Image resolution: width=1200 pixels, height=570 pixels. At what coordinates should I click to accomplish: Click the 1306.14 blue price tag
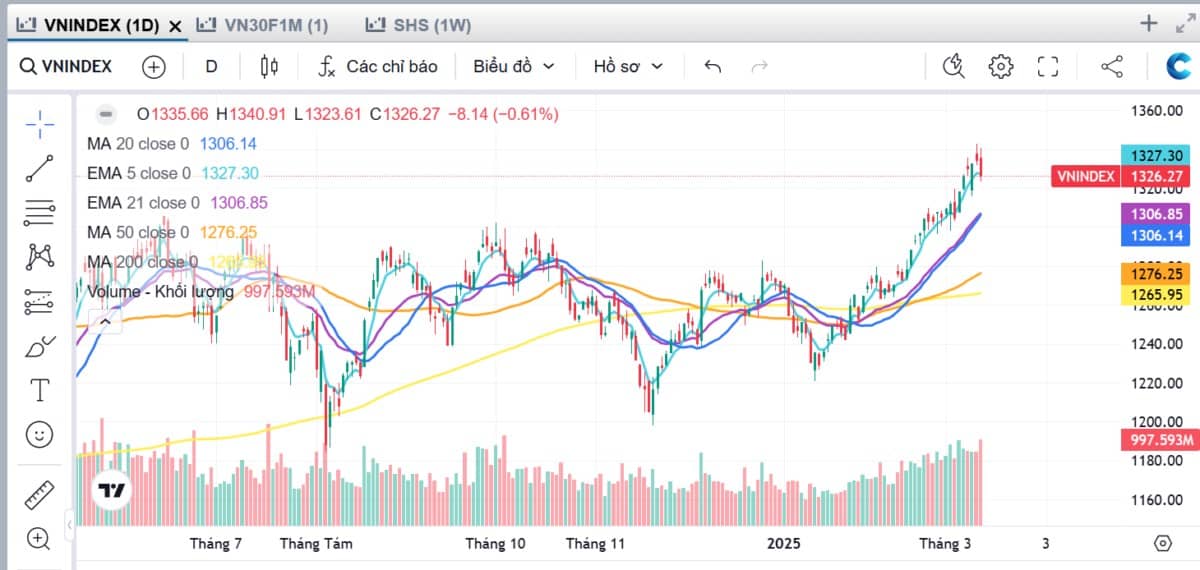(1158, 235)
